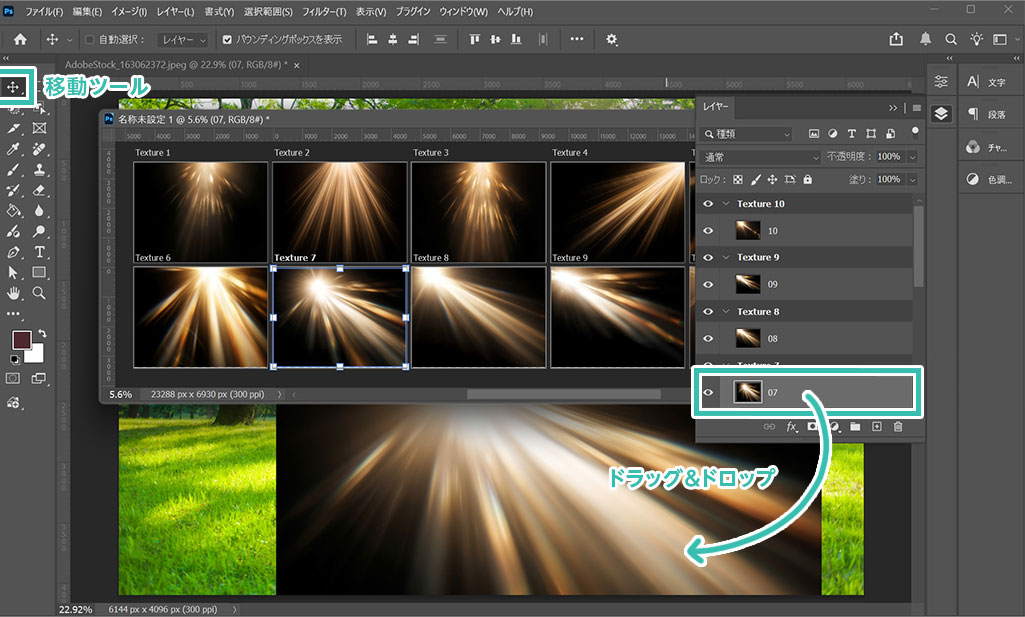Open the share/export icon in options bar
Image resolution: width=1025 pixels, height=617 pixels.
point(896,39)
